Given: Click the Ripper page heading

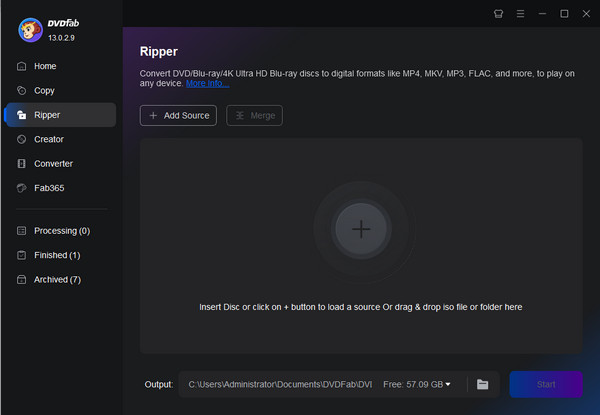Looking at the screenshot, I should point(159,52).
